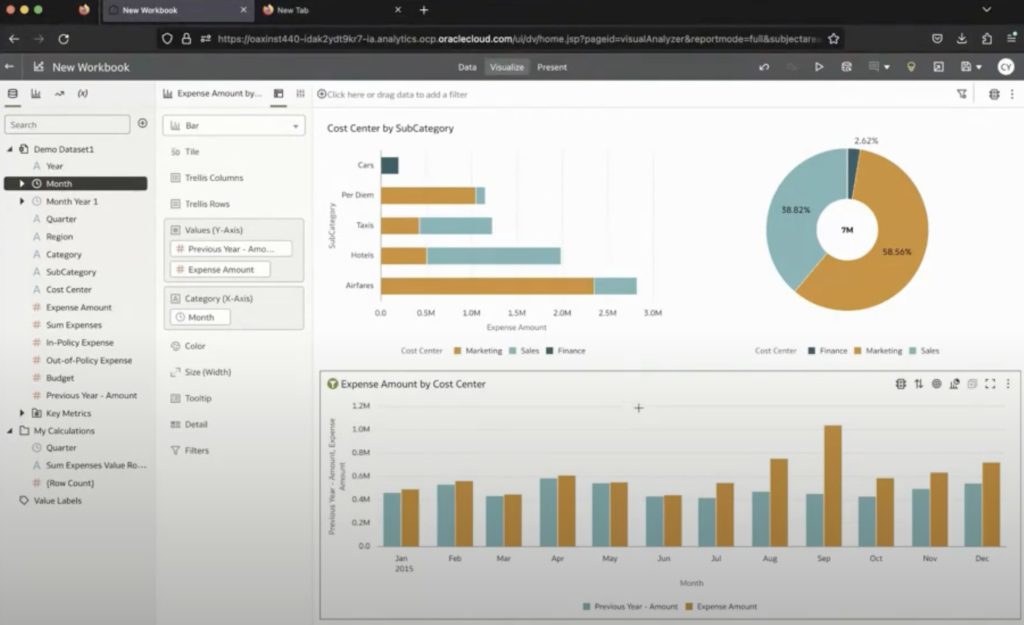
Task: Click the refresh data database icon
Action: 846,67
